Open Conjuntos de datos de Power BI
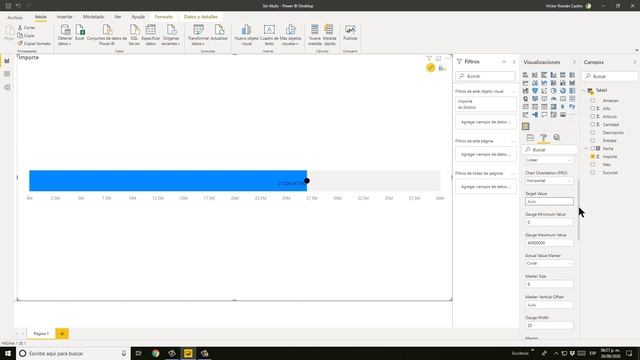 (x=107, y=35)
